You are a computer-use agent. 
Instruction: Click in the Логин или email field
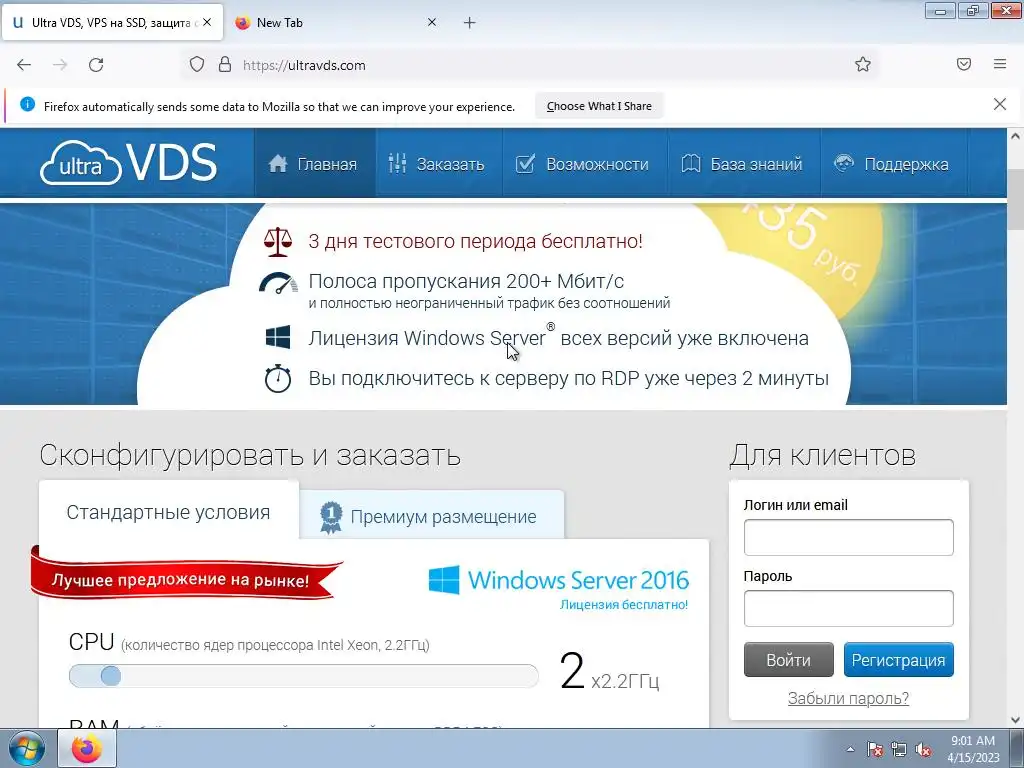pyautogui.click(x=848, y=537)
